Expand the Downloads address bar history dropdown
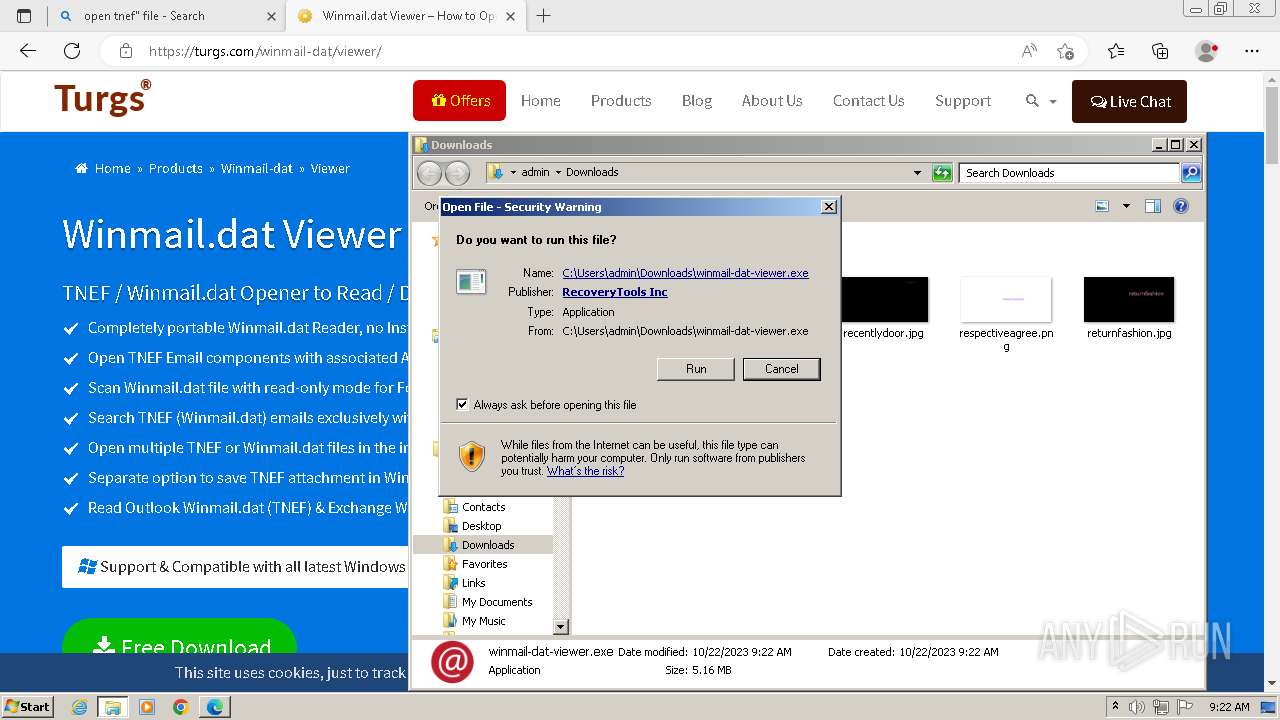1280x720 pixels. pos(917,173)
